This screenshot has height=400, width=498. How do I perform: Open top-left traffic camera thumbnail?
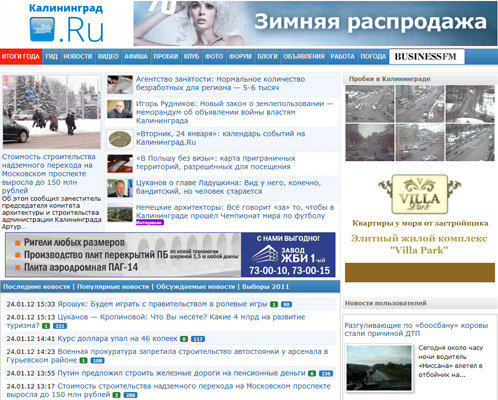click(x=370, y=104)
